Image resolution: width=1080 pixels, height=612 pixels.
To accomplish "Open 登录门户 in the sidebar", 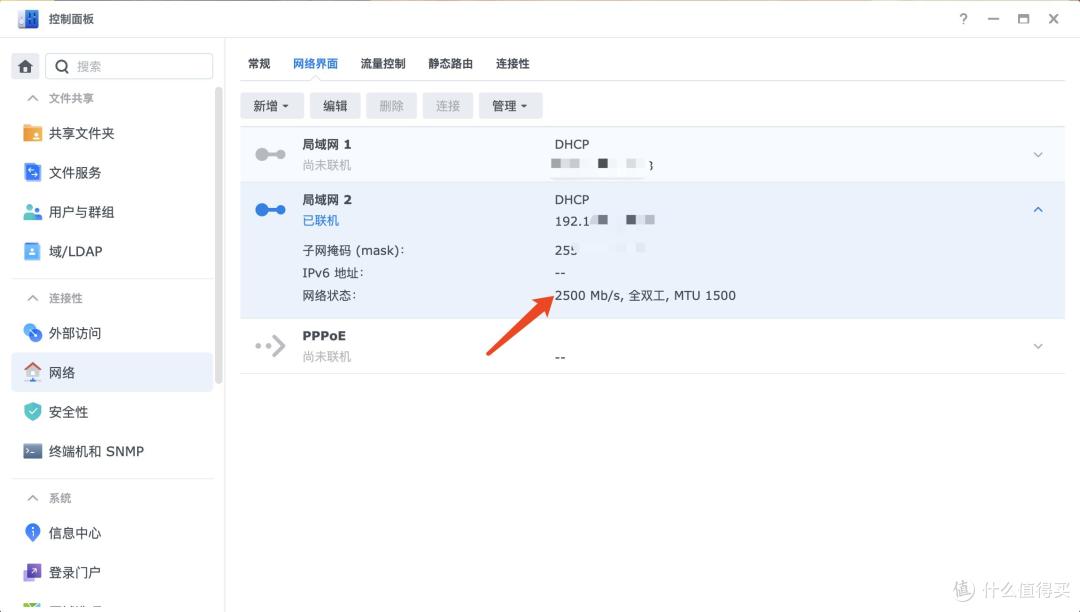I will 112,572.
